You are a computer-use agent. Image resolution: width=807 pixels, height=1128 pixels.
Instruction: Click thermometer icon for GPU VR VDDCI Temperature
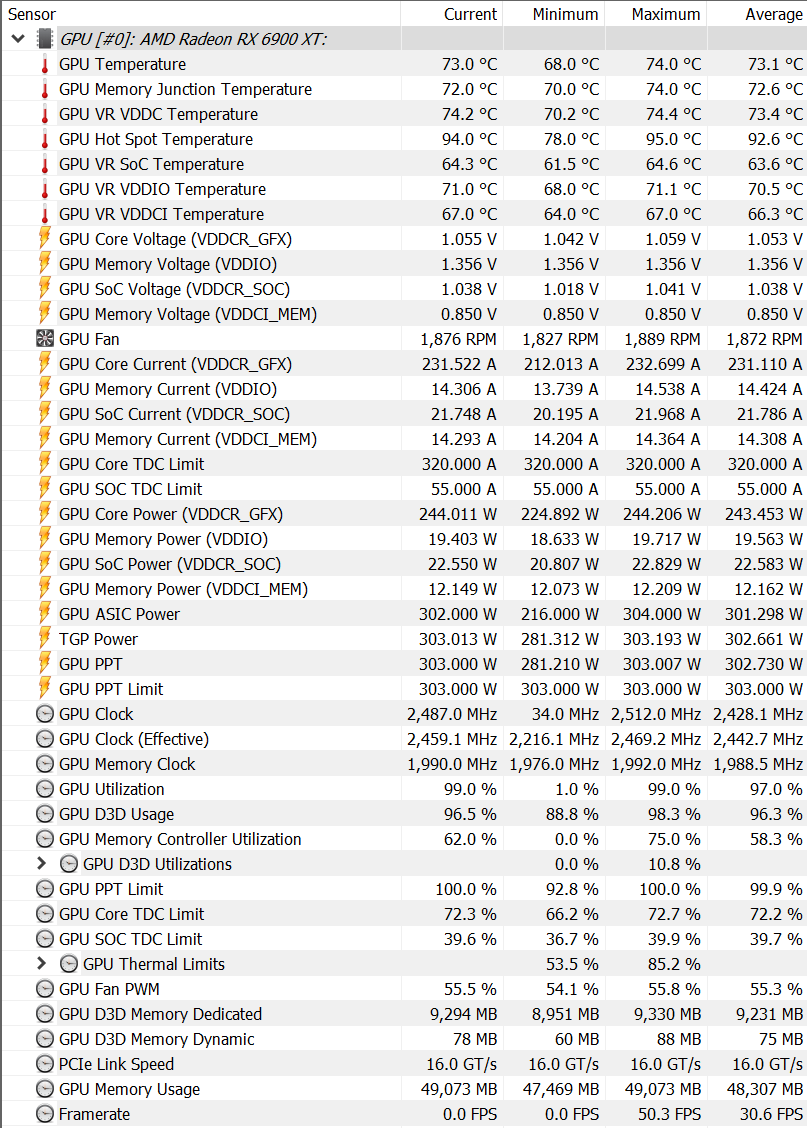click(45, 214)
